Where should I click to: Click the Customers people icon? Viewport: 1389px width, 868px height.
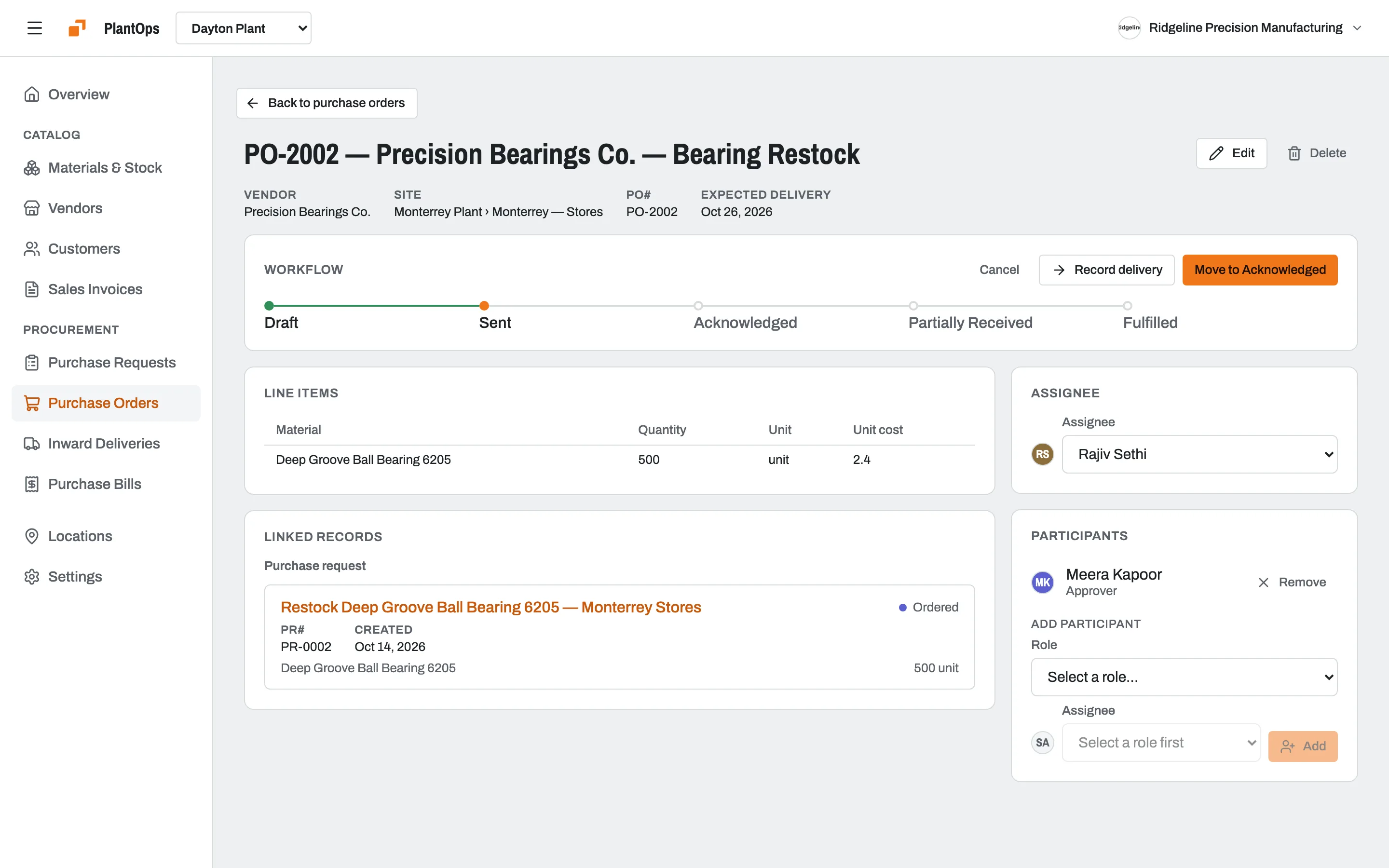[x=31, y=248]
